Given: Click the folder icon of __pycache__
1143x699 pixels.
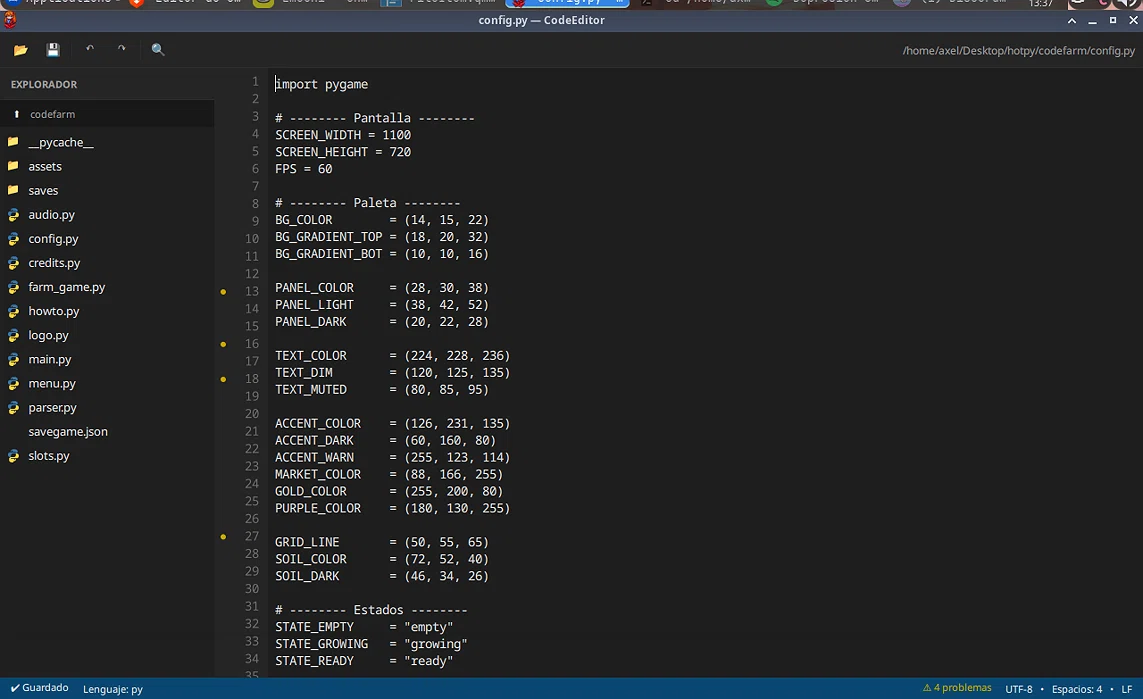Looking at the screenshot, I should point(13,141).
